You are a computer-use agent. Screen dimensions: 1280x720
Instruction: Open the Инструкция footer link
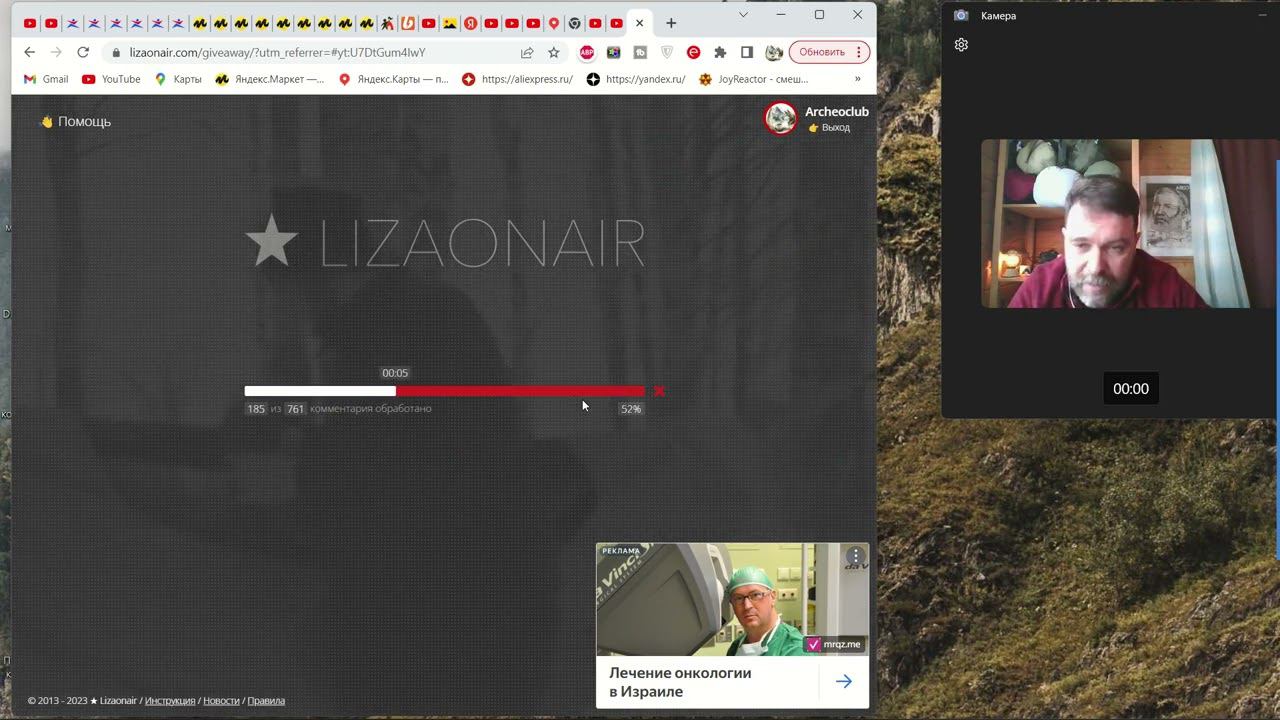170,701
